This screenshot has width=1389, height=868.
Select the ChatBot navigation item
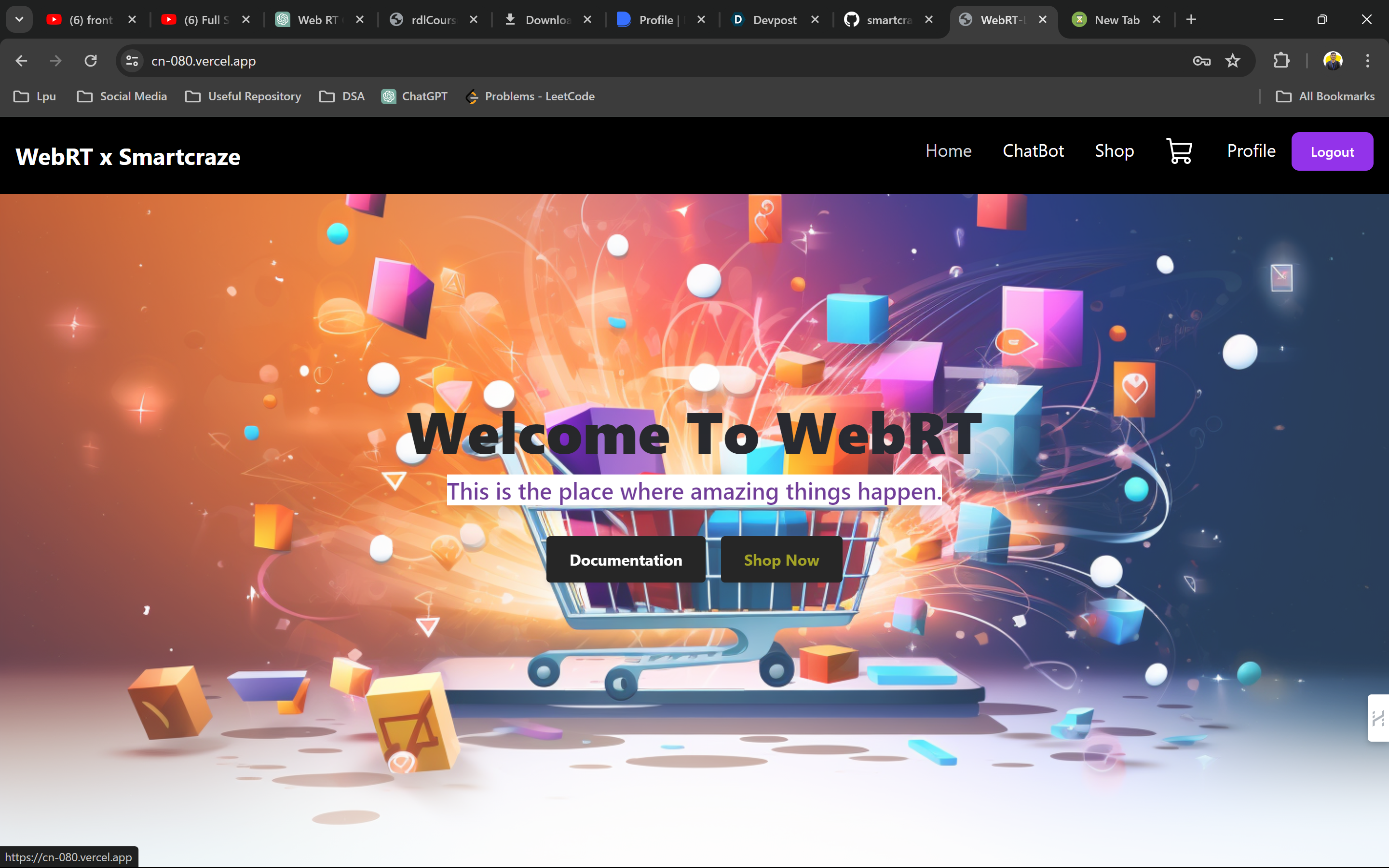point(1033,151)
